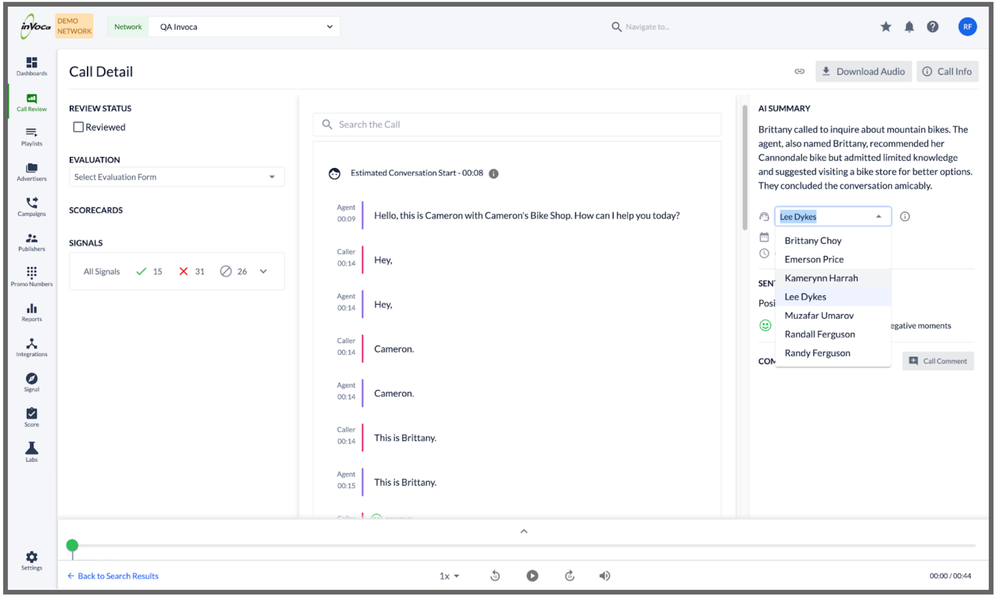Go to Campaigns in the sidebar
The image size is (999, 598).
[x=31, y=206]
